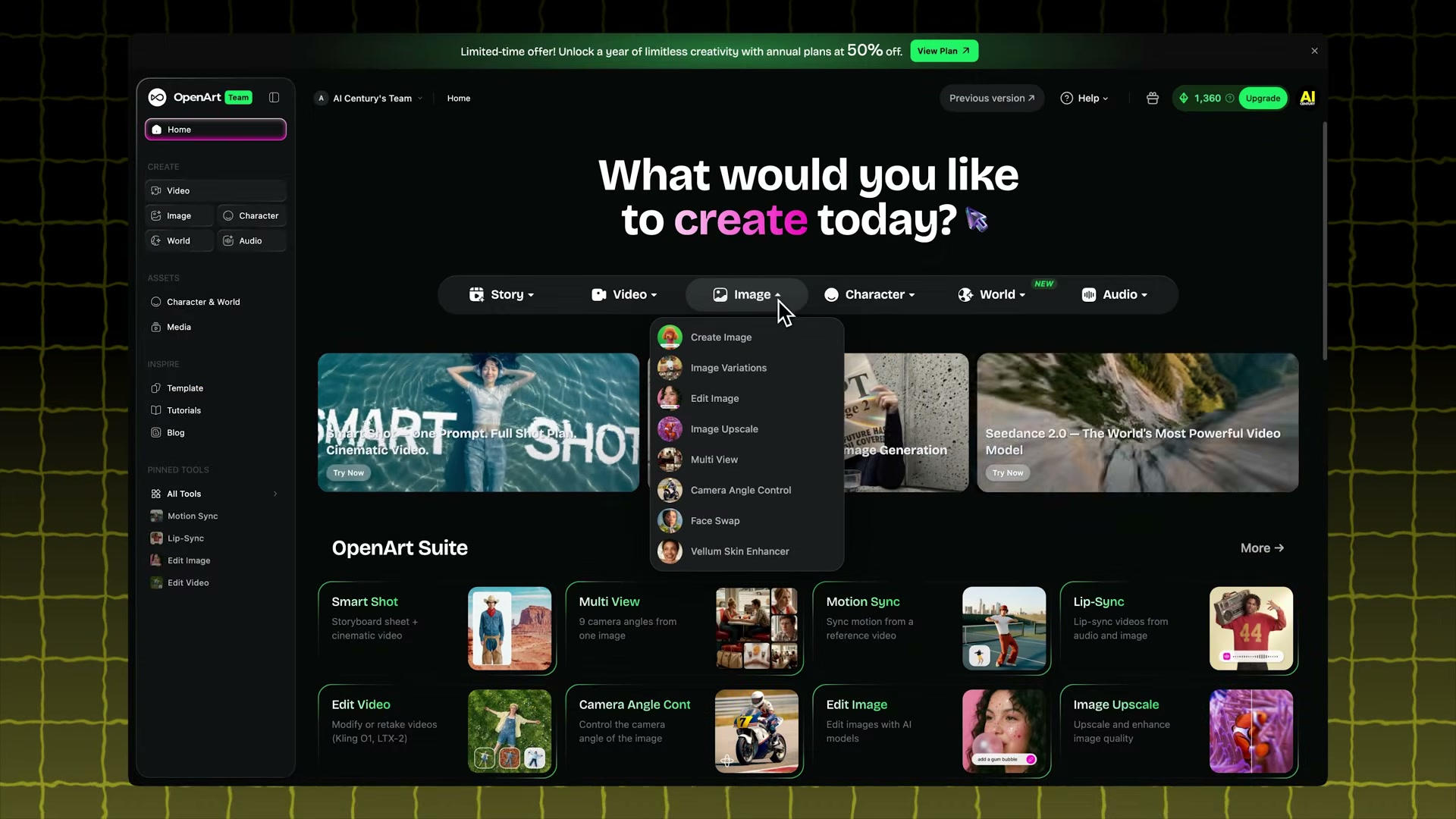Expand the Character dropdown in the create bar
Screen dimensions: 1456x819
pyautogui.click(x=870, y=294)
